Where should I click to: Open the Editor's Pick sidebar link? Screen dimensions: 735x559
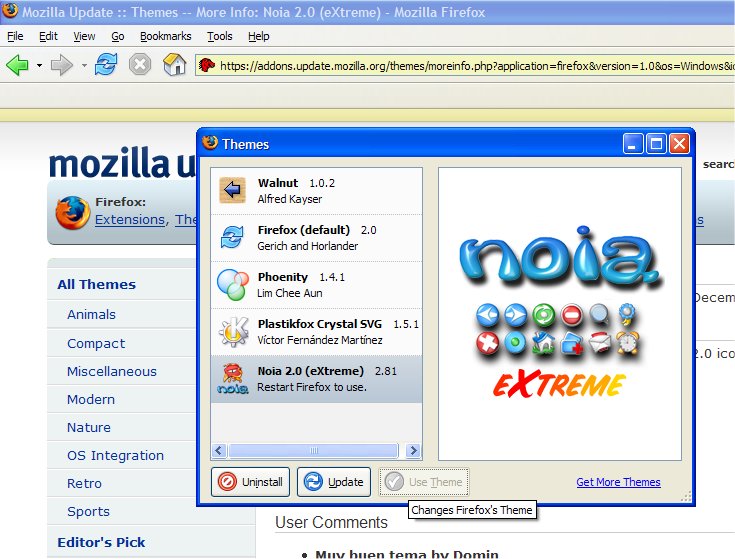point(101,542)
